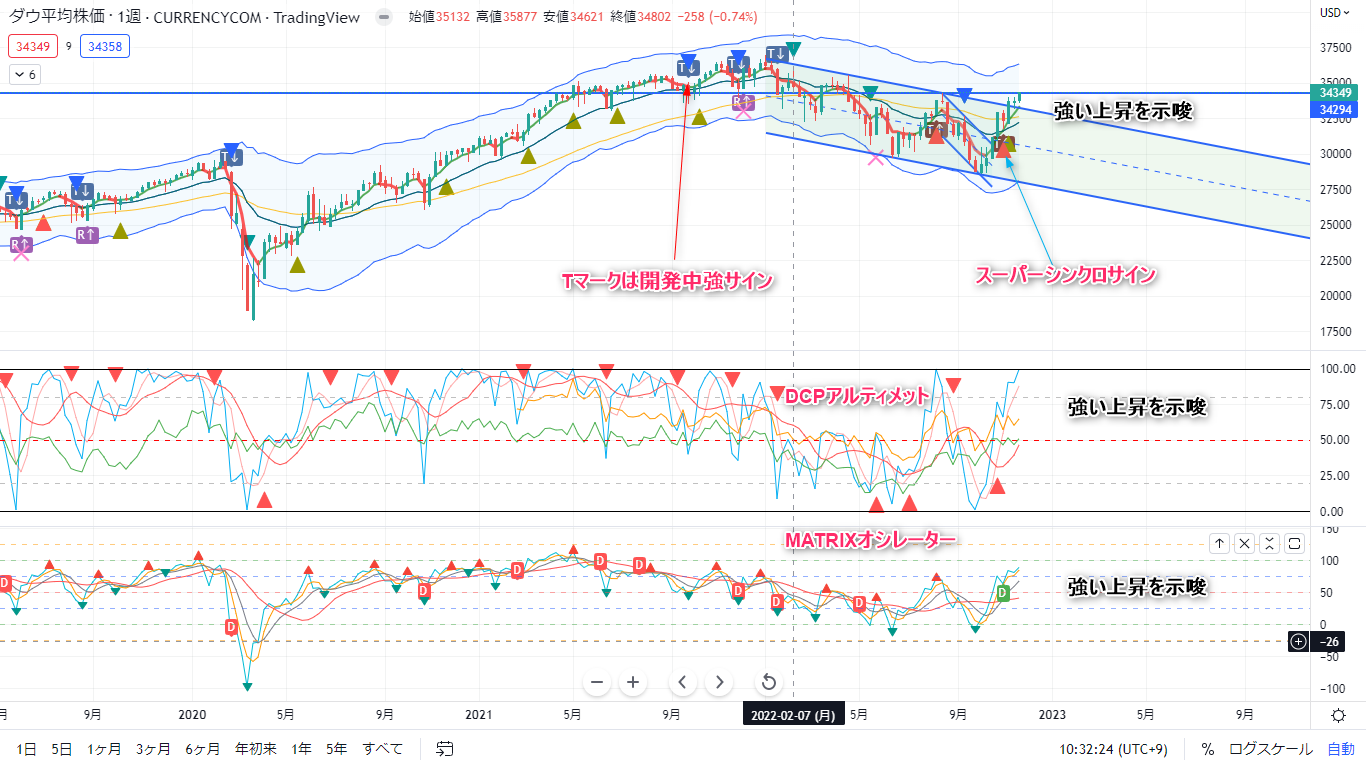
Task: Collapse the MATRIX oscillator pane
Action: 1269,543
